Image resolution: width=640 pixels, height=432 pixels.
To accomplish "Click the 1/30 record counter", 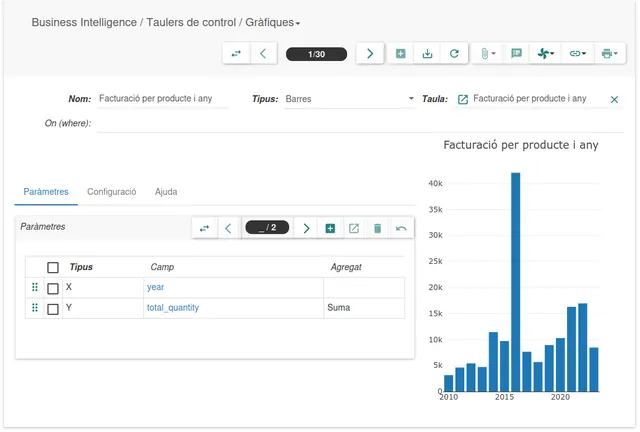I will point(316,54).
